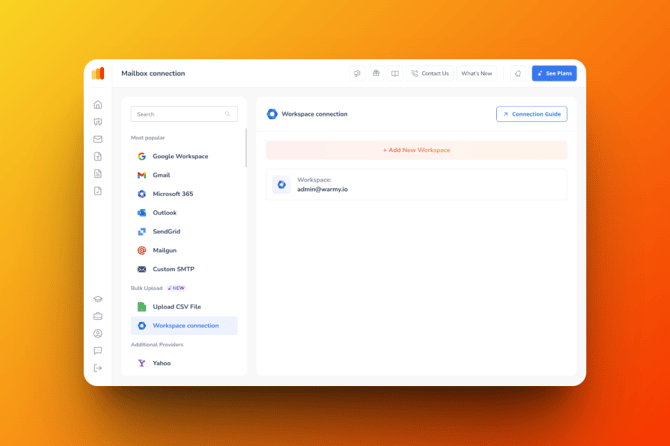Viewport: 670px width, 446px height.
Task: Click the logout arrow icon in sidebar
Action: click(x=98, y=368)
